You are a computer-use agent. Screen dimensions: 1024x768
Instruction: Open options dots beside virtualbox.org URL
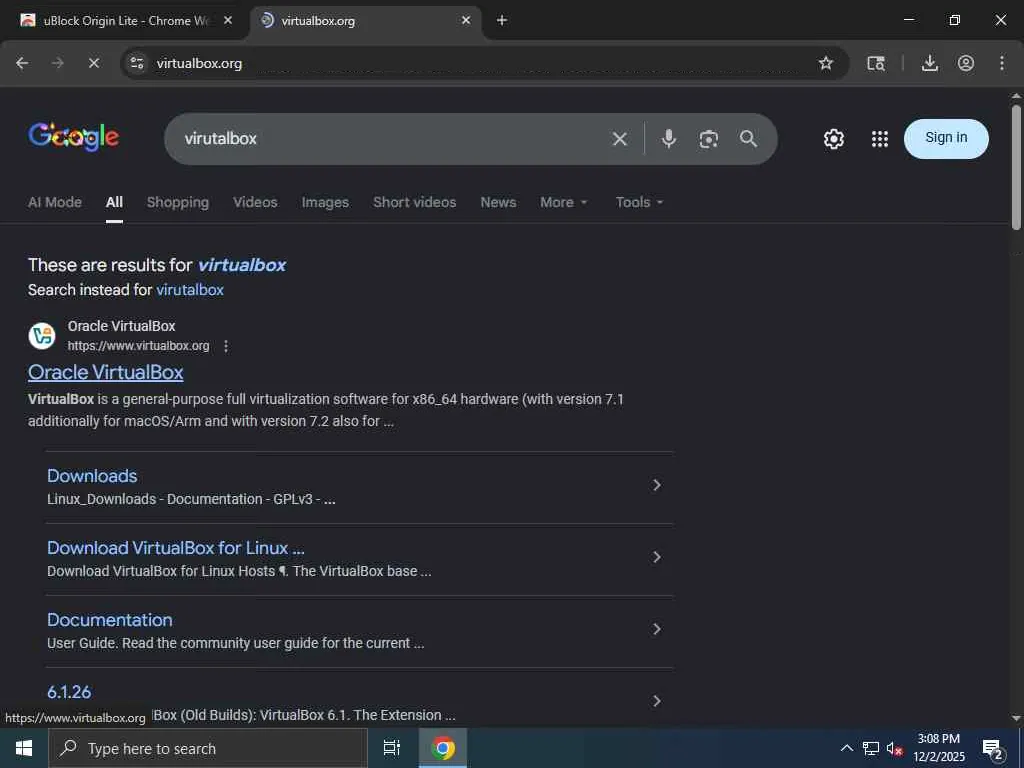tap(226, 346)
